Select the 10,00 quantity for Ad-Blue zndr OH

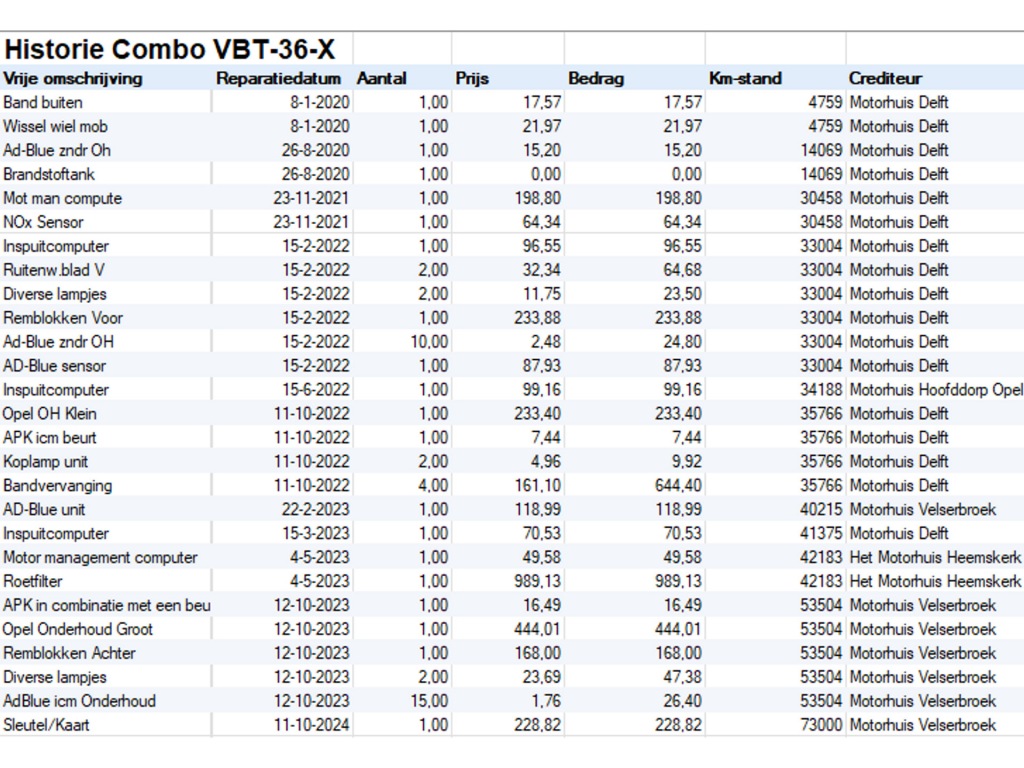pos(429,342)
